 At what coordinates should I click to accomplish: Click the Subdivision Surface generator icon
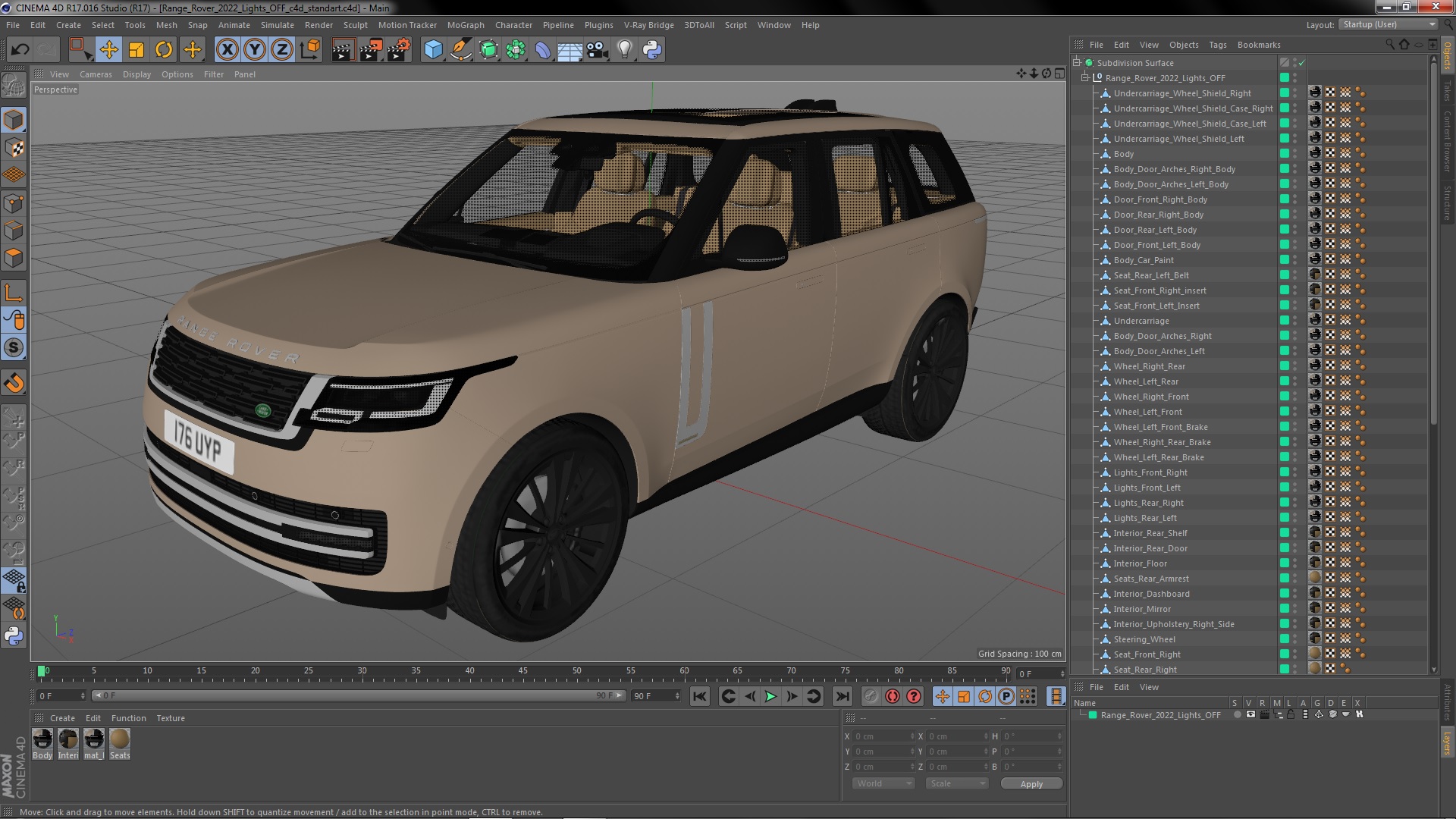point(488,50)
